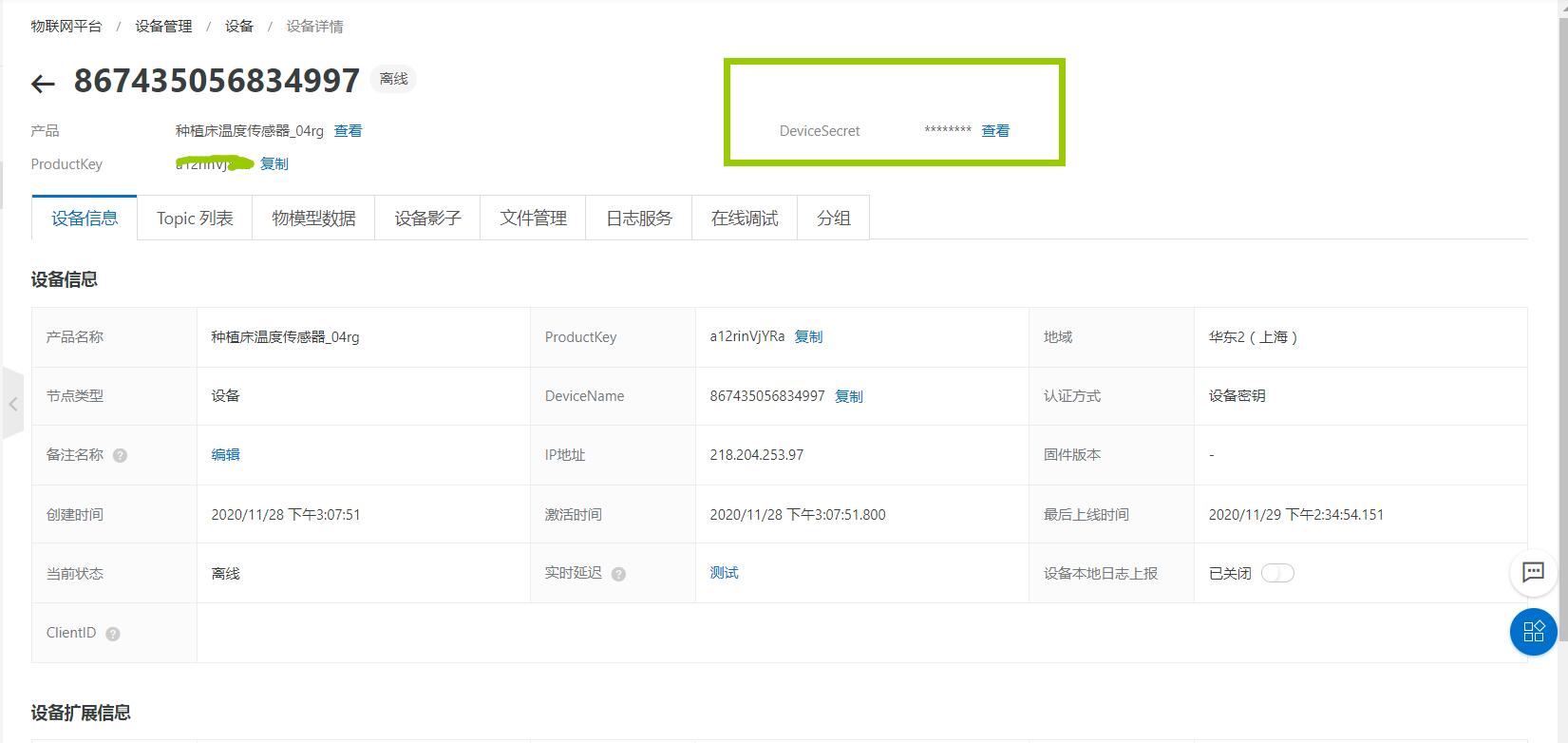Click creation time 2020/11/28 下午3:07:51

286,515
